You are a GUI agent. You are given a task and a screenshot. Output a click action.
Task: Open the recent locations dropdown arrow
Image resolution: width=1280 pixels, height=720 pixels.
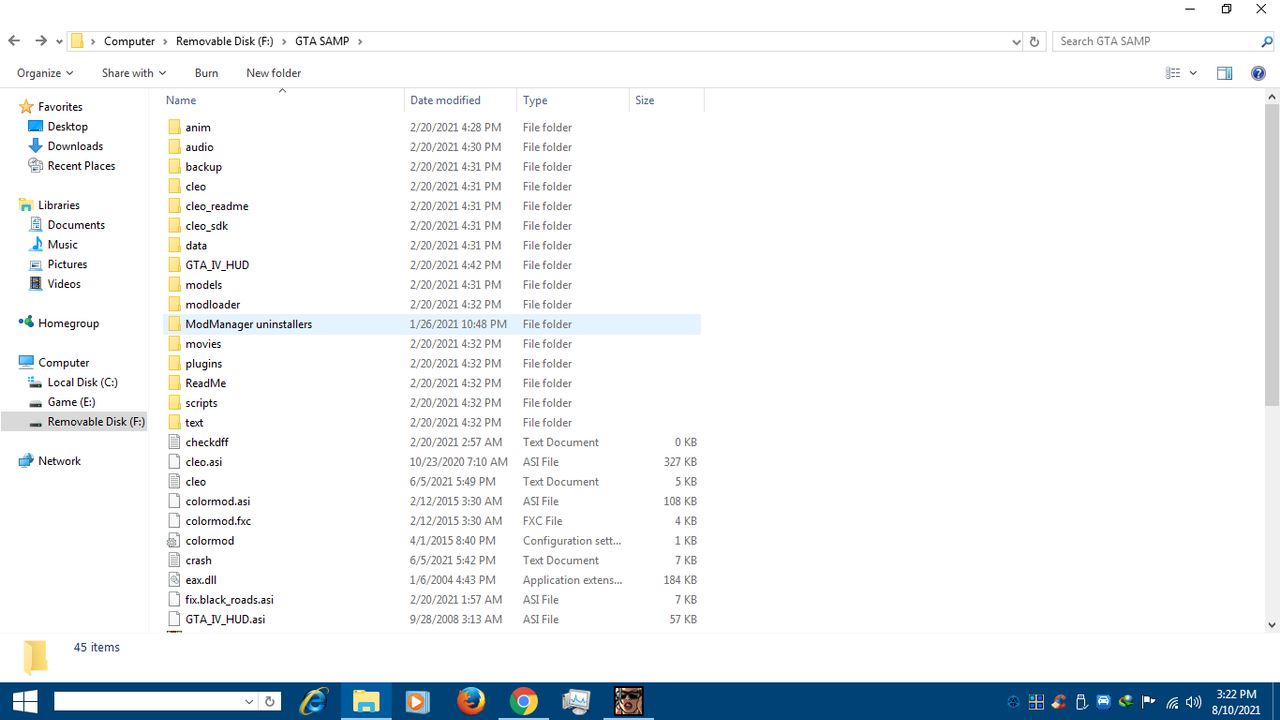(x=60, y=42)
